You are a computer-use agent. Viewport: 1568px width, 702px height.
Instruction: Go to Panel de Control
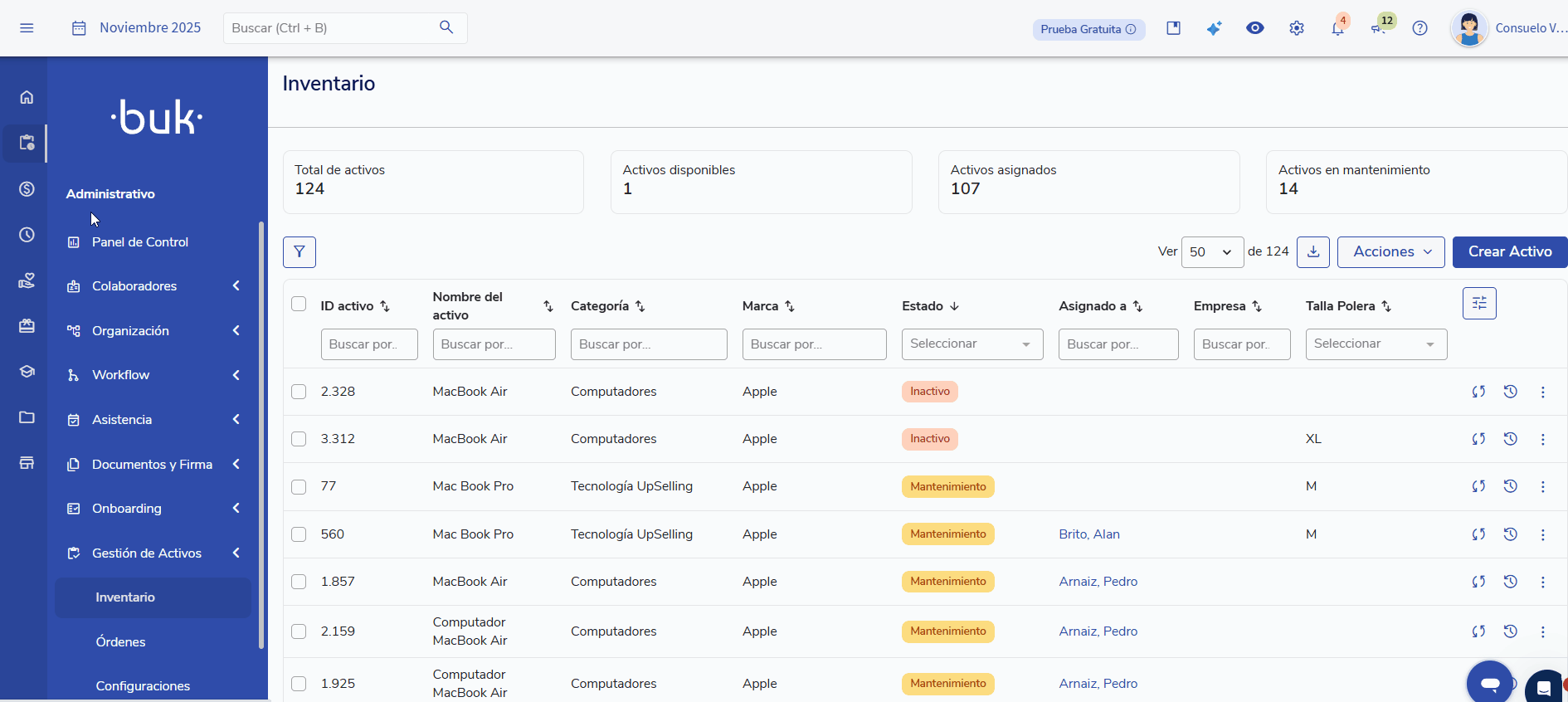(x=139, y=242)
